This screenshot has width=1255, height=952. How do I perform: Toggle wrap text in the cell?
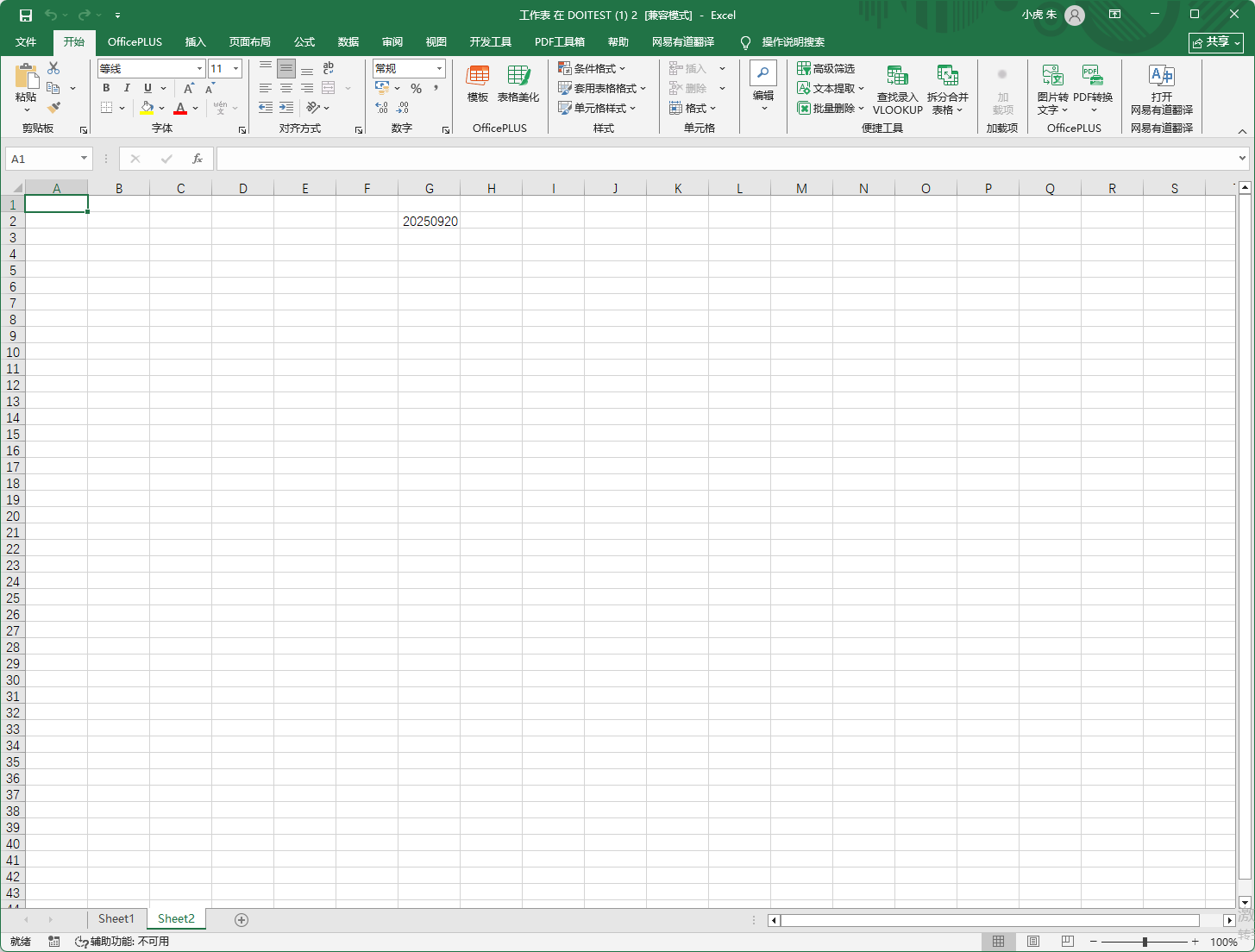(x=328, y=68)
